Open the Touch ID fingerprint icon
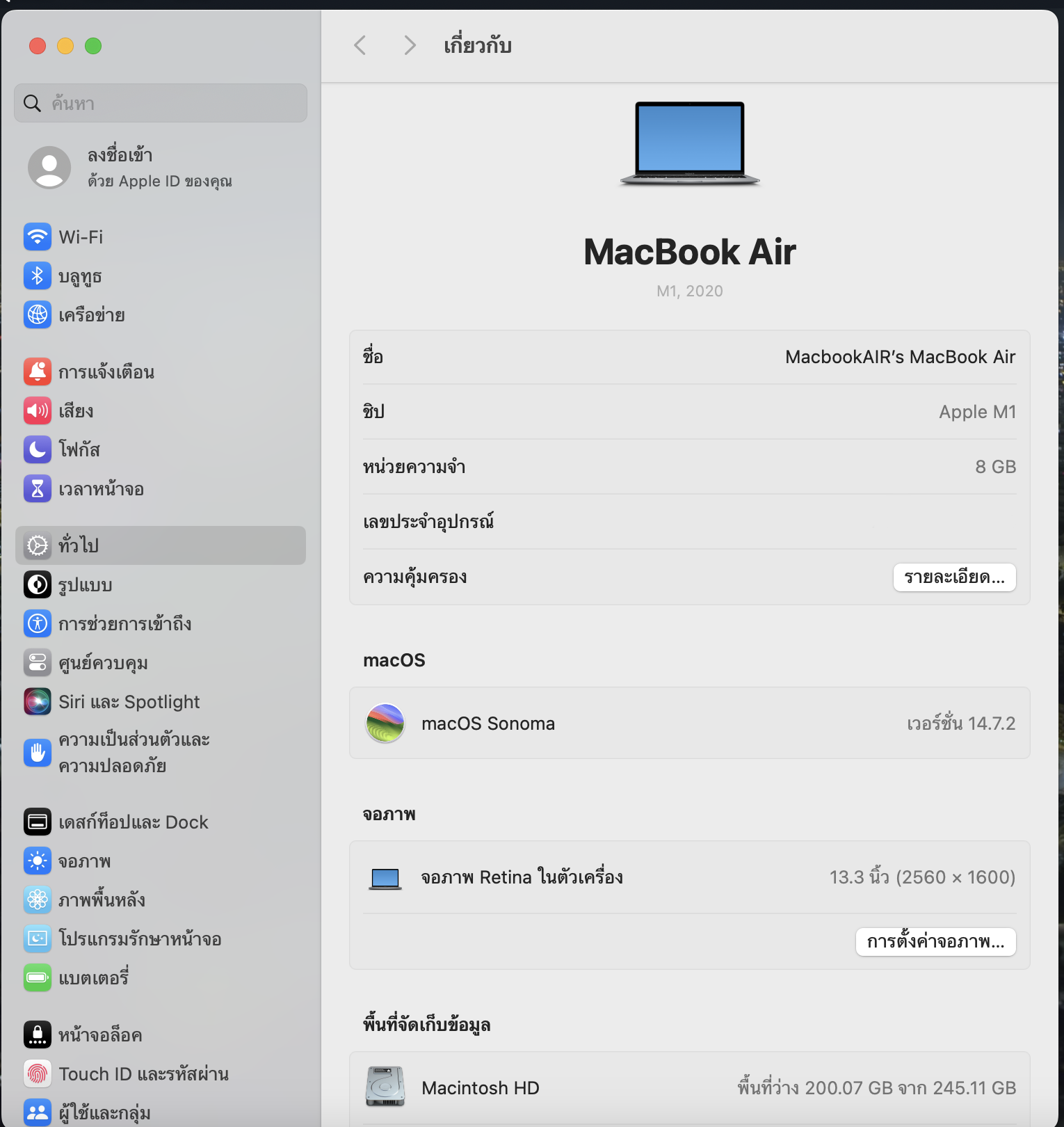Viewport: 1064px width, 1127px height. point(38,1073)
